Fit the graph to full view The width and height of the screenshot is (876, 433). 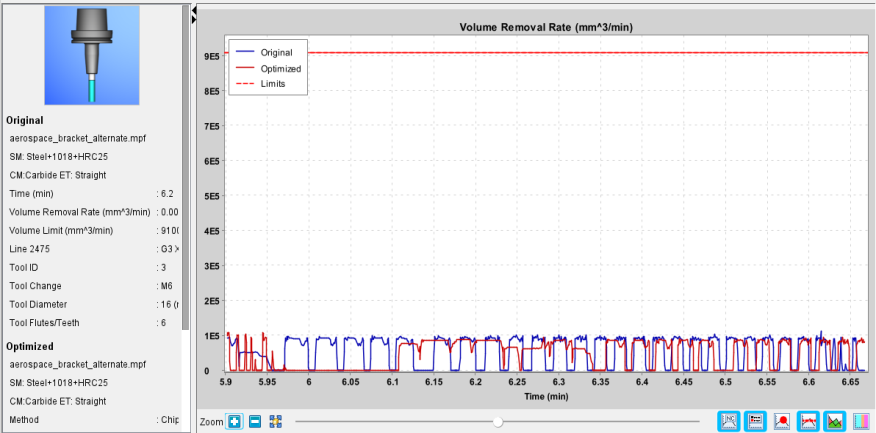(275, 421)
